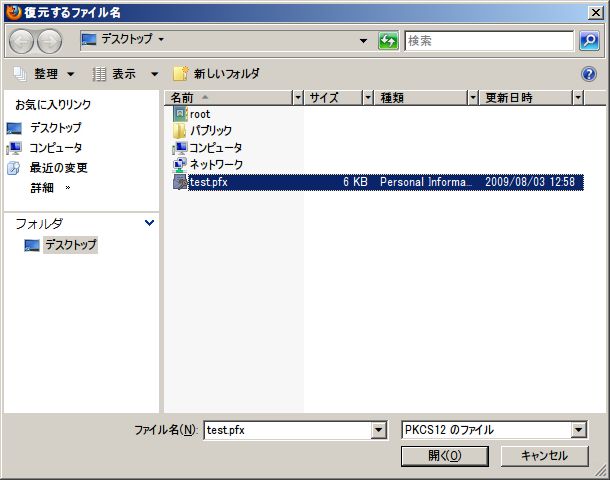Click 最近の変更 favorite link text
This screenshot has height=480, width=610.
[58, 168]
